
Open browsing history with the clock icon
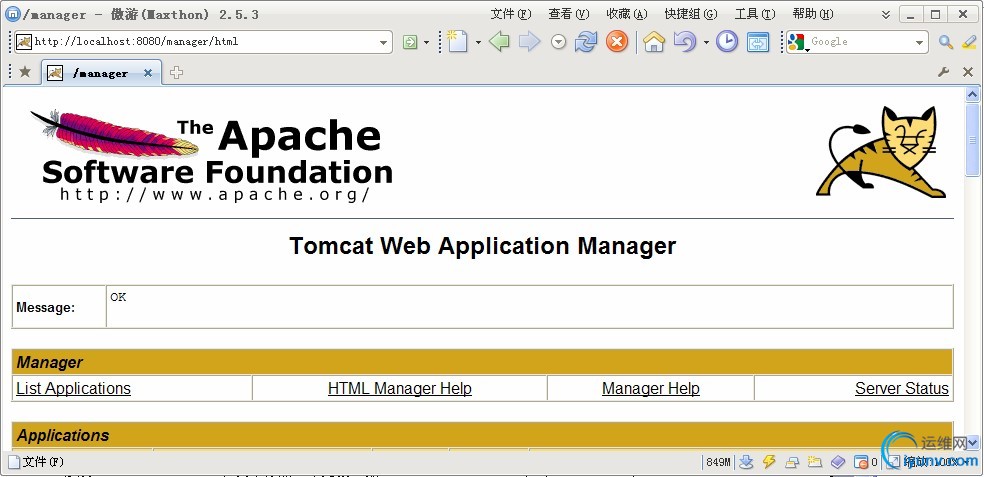point(727,42)
